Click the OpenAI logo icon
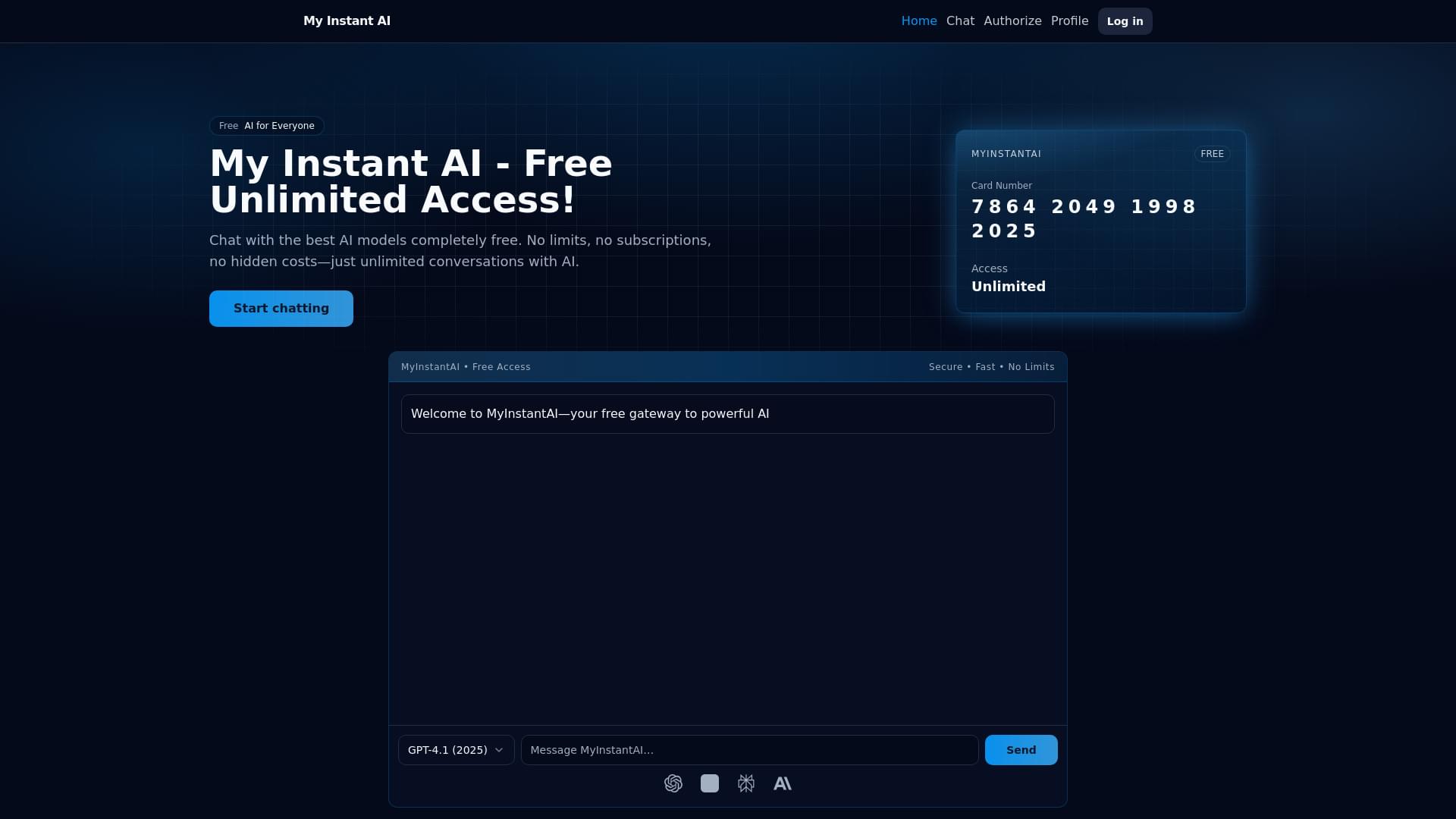 pyautogui.click(x=673, y=783)
